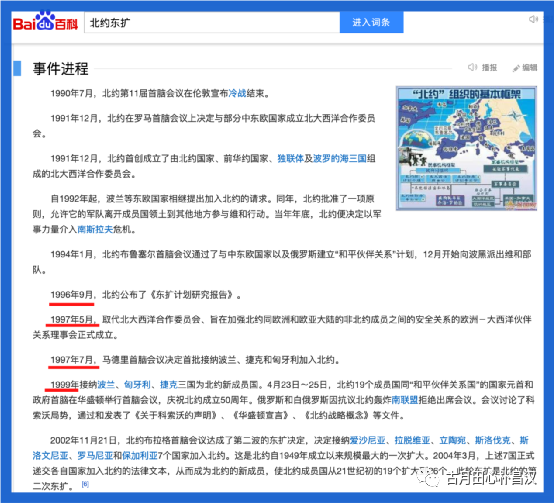
Task: Click the speaker icon beside 播报
Action: point(472,67)
